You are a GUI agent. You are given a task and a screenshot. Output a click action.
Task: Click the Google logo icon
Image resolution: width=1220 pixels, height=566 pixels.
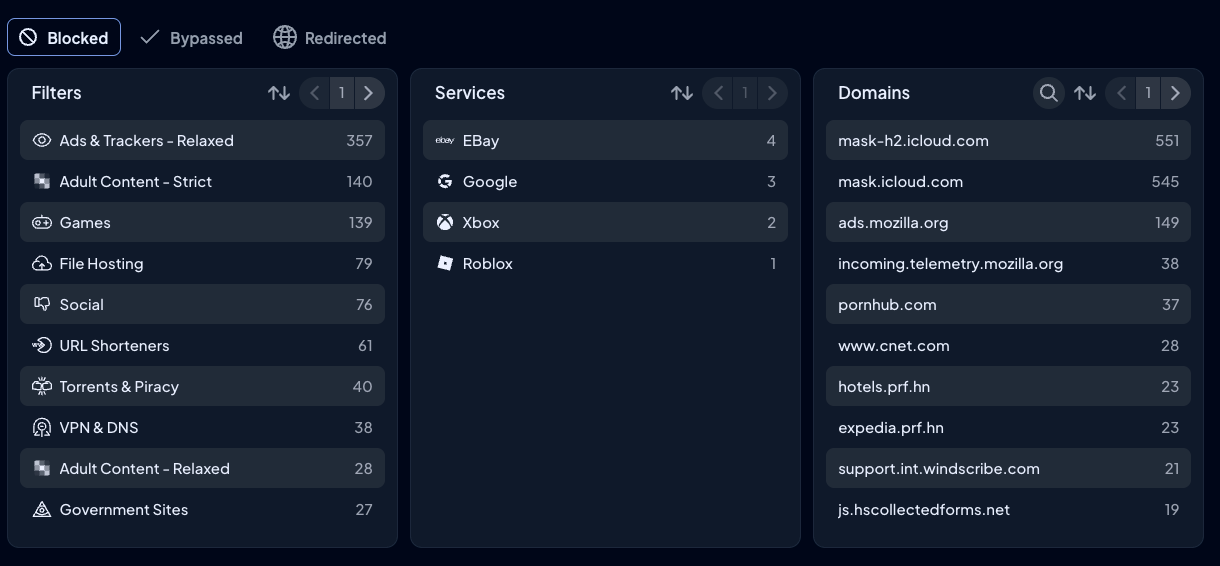(x=445, y=182)
